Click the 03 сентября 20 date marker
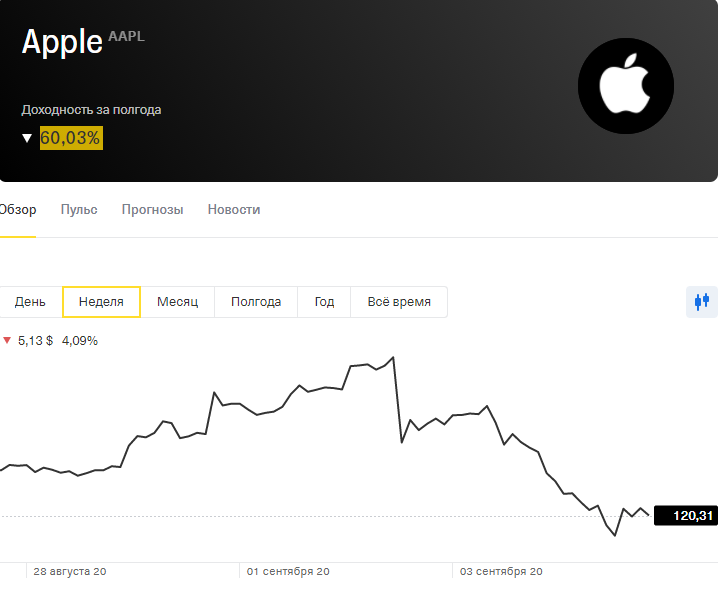This screenshot has width=719, height=591. [501, 572]
